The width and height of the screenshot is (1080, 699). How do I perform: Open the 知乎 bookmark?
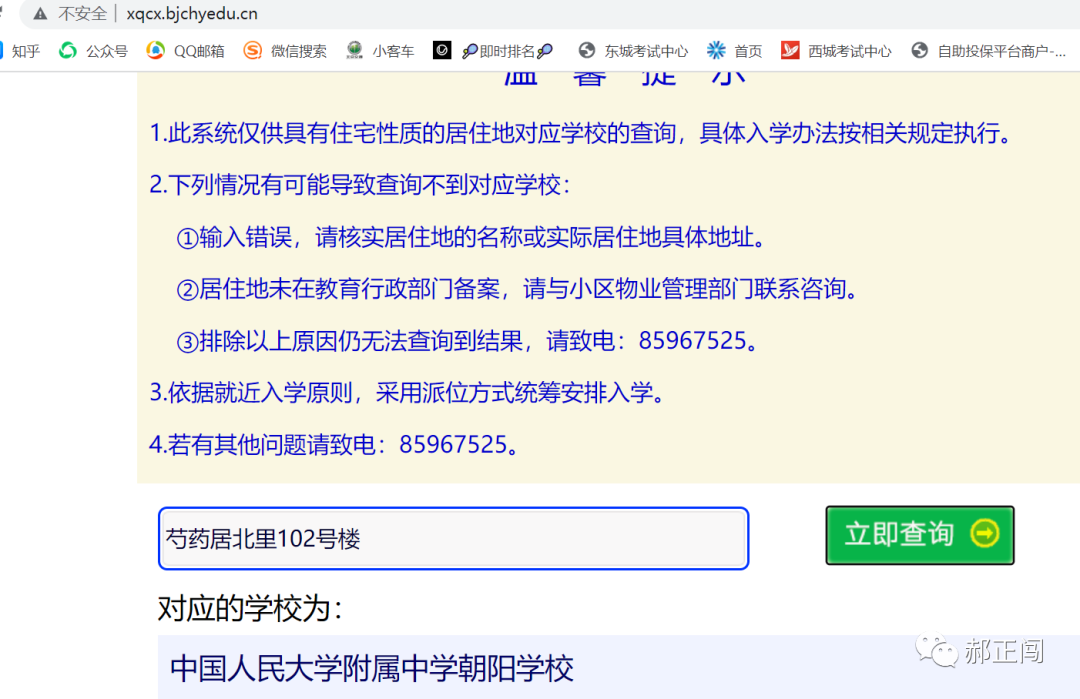20,51
